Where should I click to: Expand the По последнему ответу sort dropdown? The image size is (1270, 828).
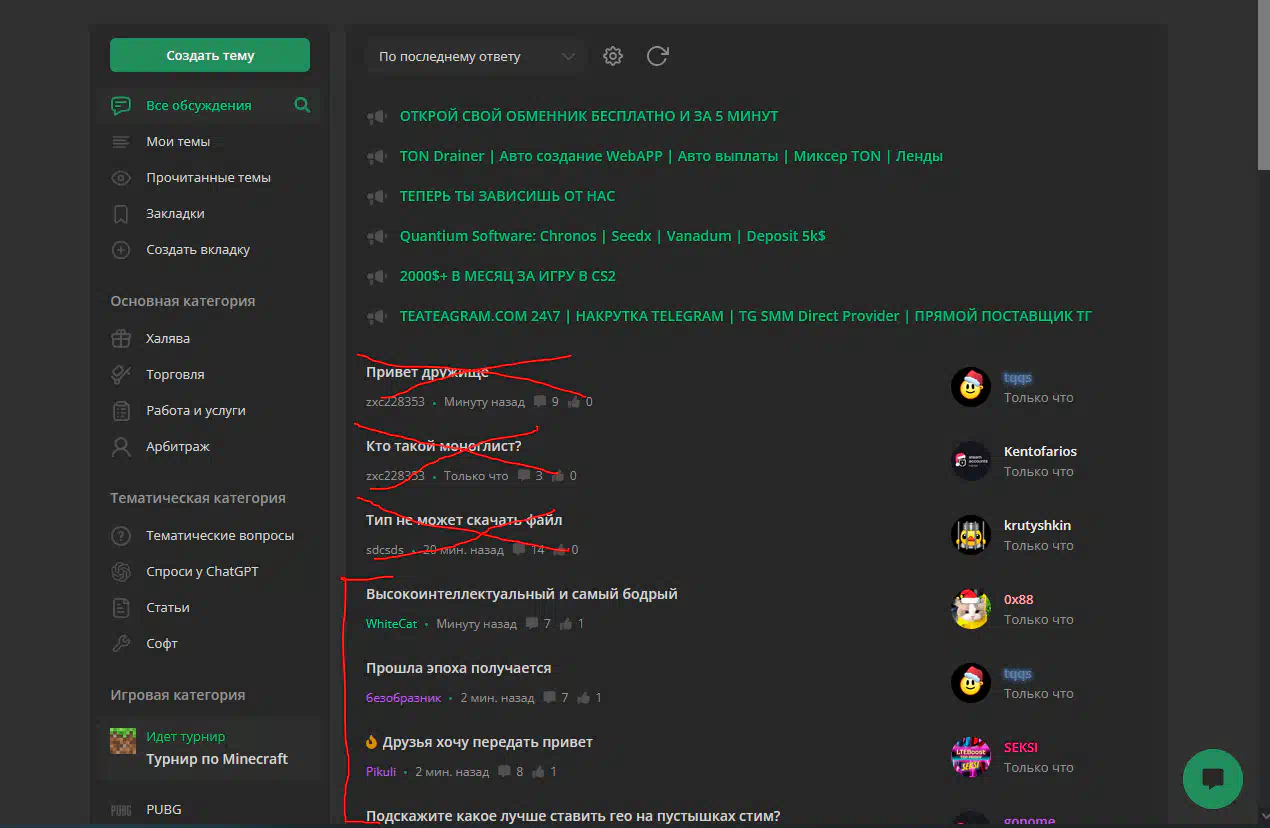475,57
